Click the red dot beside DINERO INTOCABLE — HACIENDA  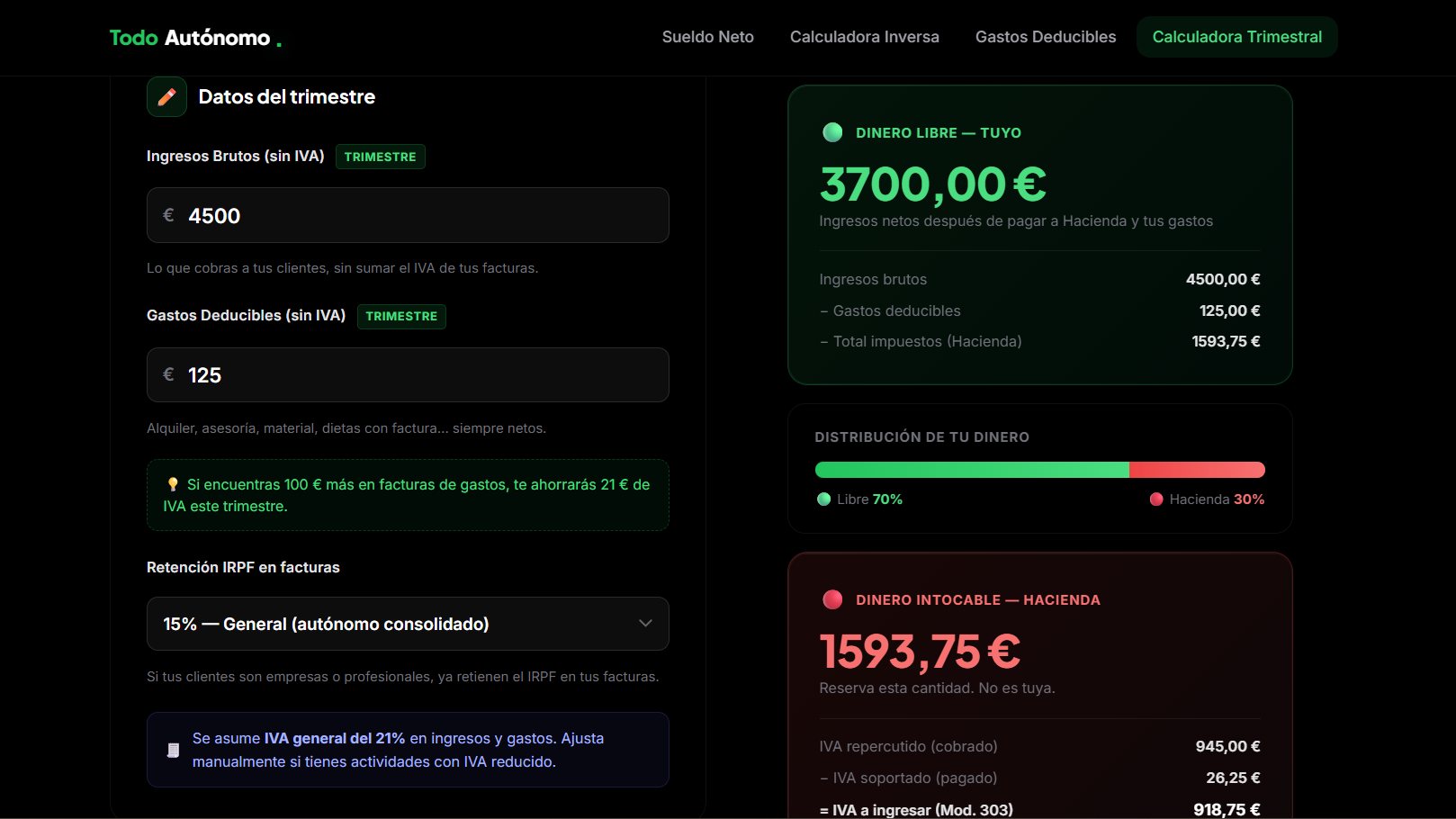833,599
